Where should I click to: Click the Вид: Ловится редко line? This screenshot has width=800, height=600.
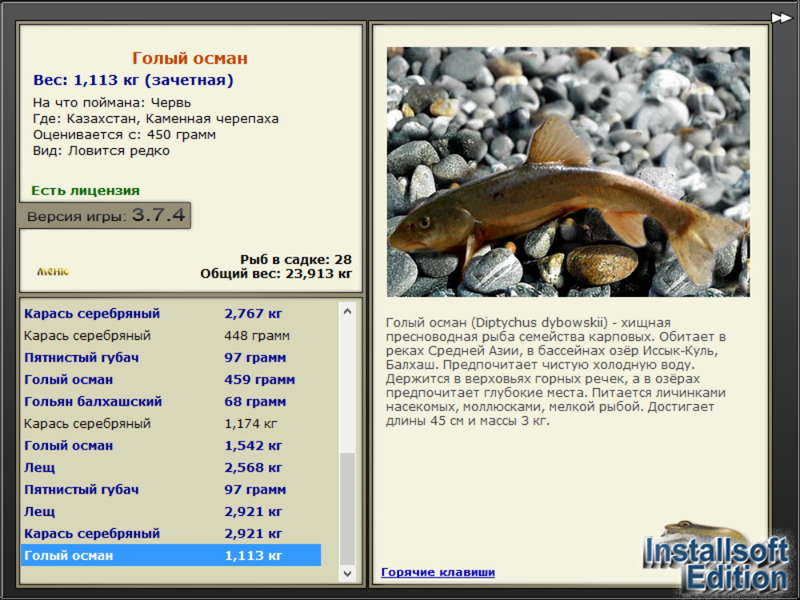(x=101, y=151)
